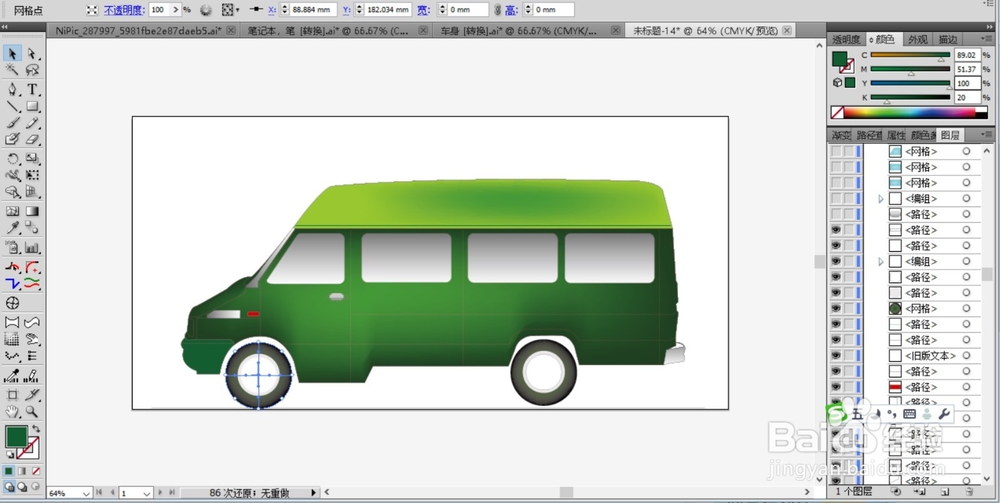
Task: Choose the Gradient tool
Action: coord(32,211)
